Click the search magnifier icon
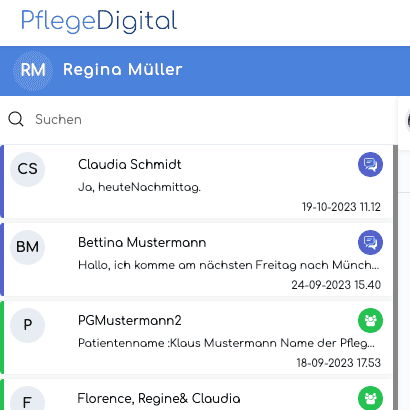The image size is (410, 410). click(16, 119)
